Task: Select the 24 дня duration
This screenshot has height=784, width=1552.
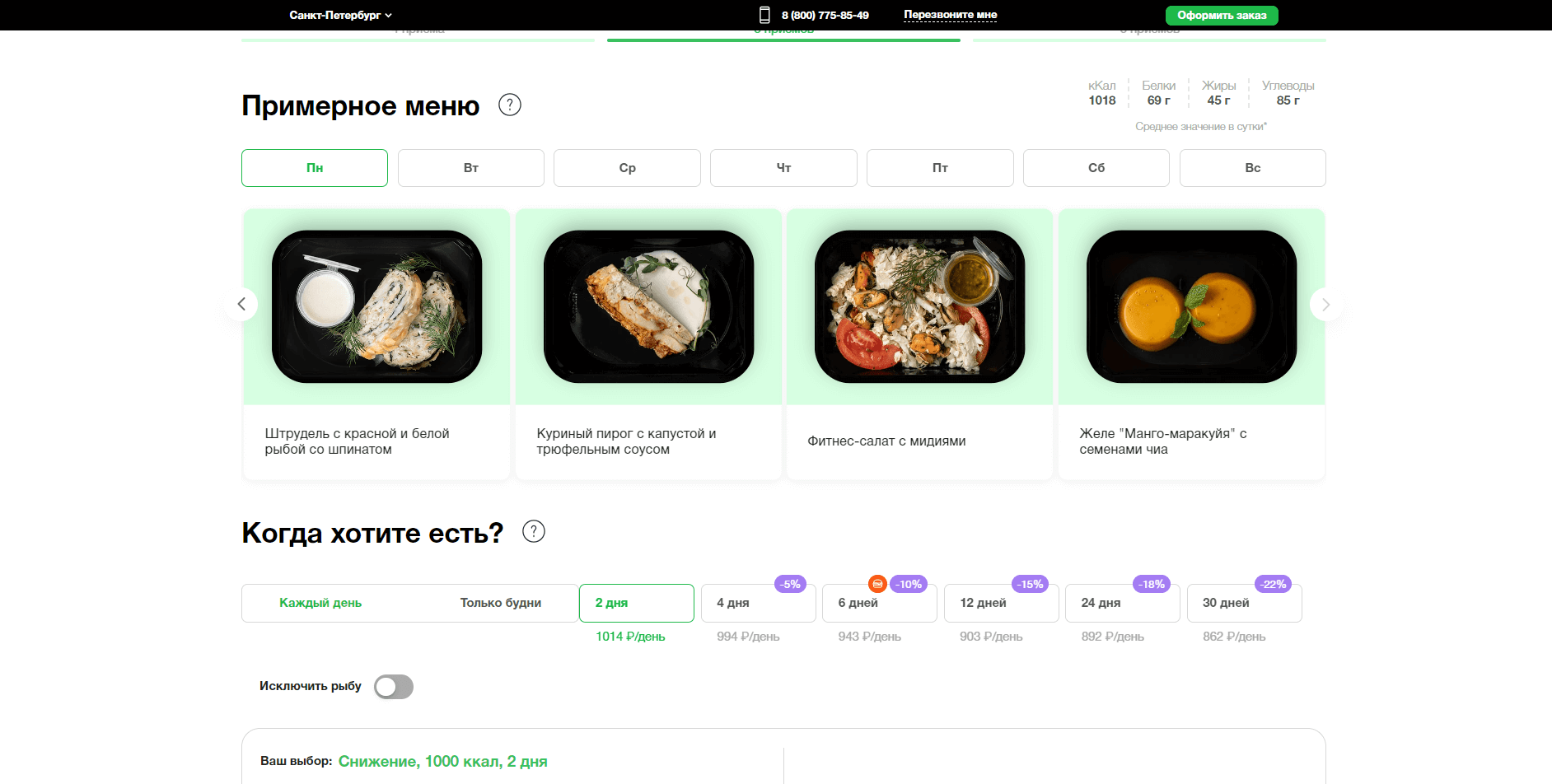Action: (1123, 603)
